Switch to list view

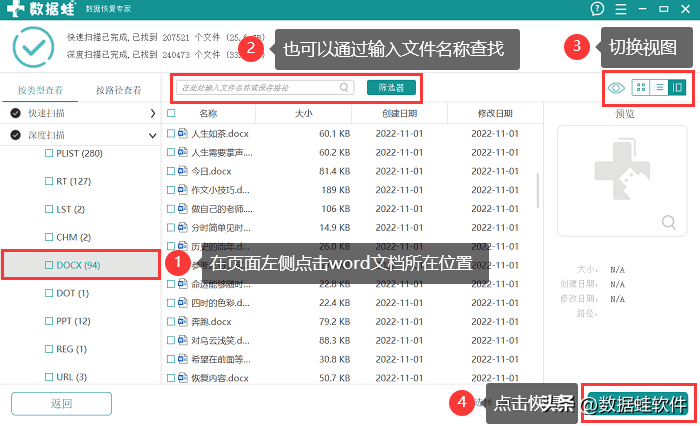(658, 88)
